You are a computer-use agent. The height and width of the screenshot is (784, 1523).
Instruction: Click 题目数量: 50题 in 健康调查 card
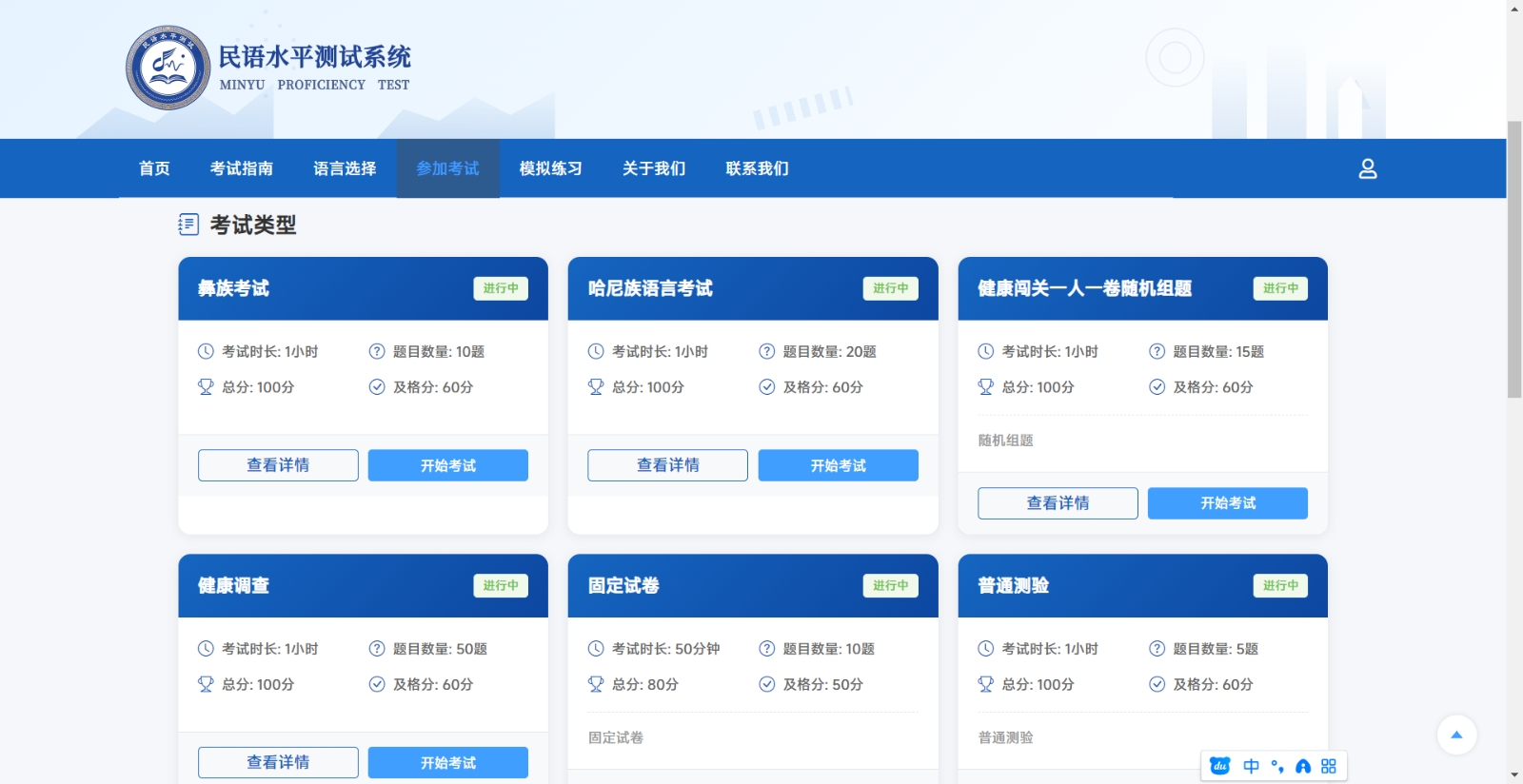coord(440,649)
